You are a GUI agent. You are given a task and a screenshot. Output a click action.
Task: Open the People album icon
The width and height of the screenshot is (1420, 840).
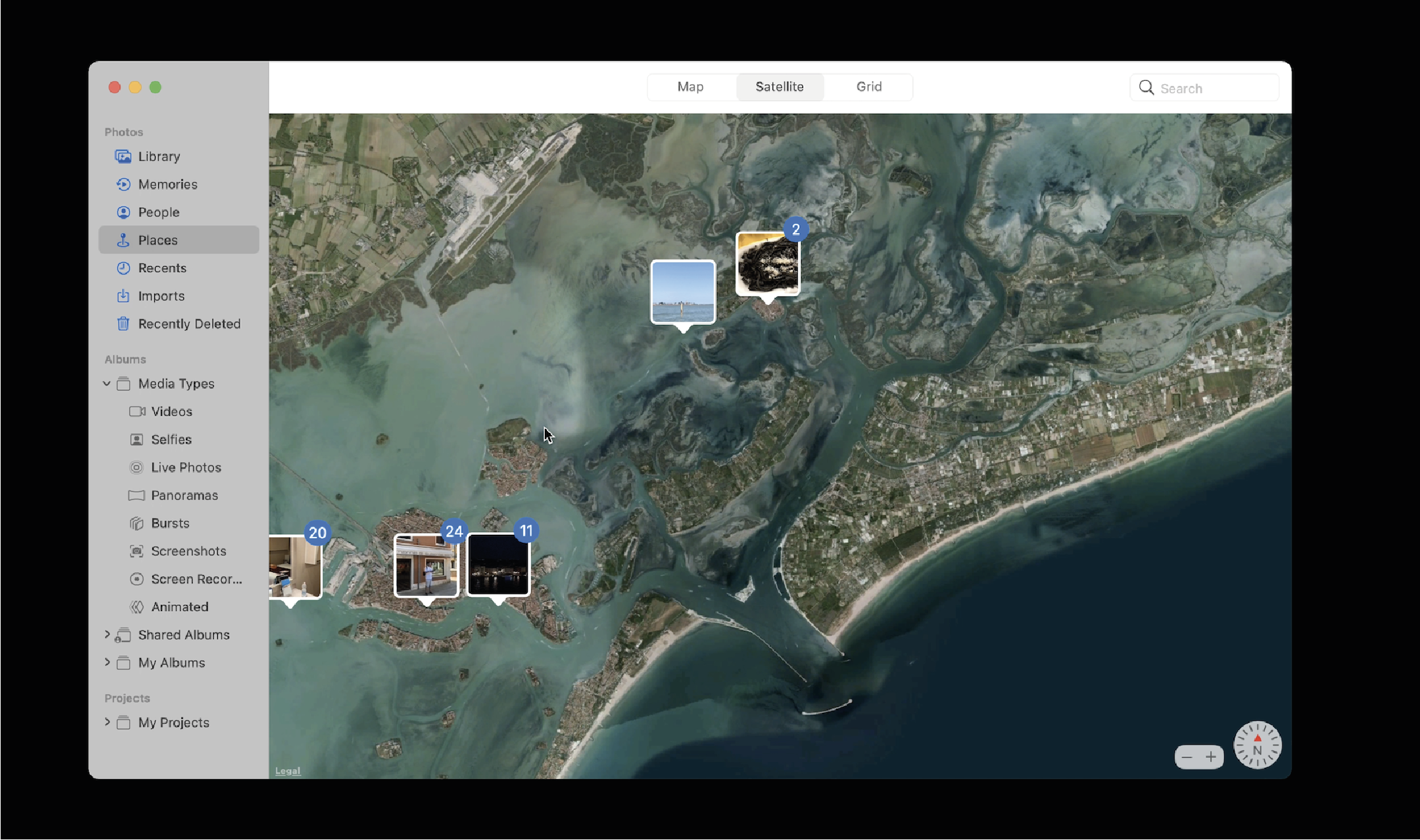pos(123,212)
